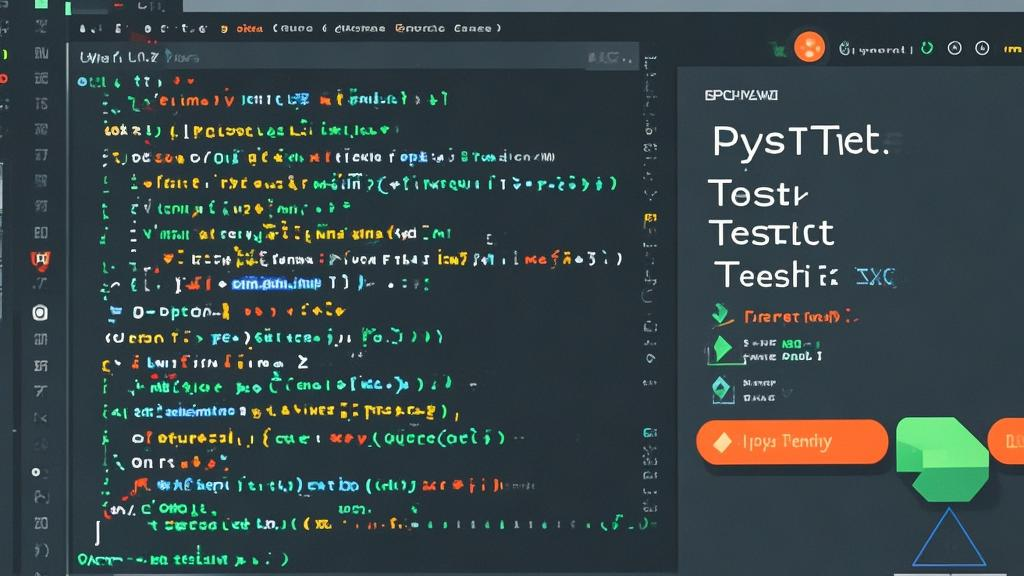Viewport: 1024px width, 576px height.
Task: Click the green circular refresh icon
Action: point(927,48)
